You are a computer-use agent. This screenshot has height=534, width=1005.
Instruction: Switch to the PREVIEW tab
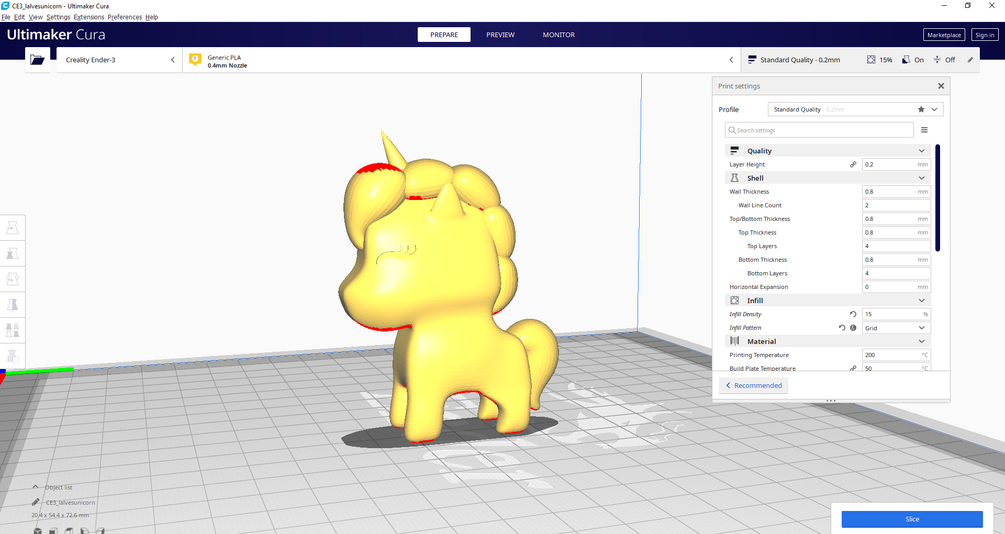[x=500, y=35]
